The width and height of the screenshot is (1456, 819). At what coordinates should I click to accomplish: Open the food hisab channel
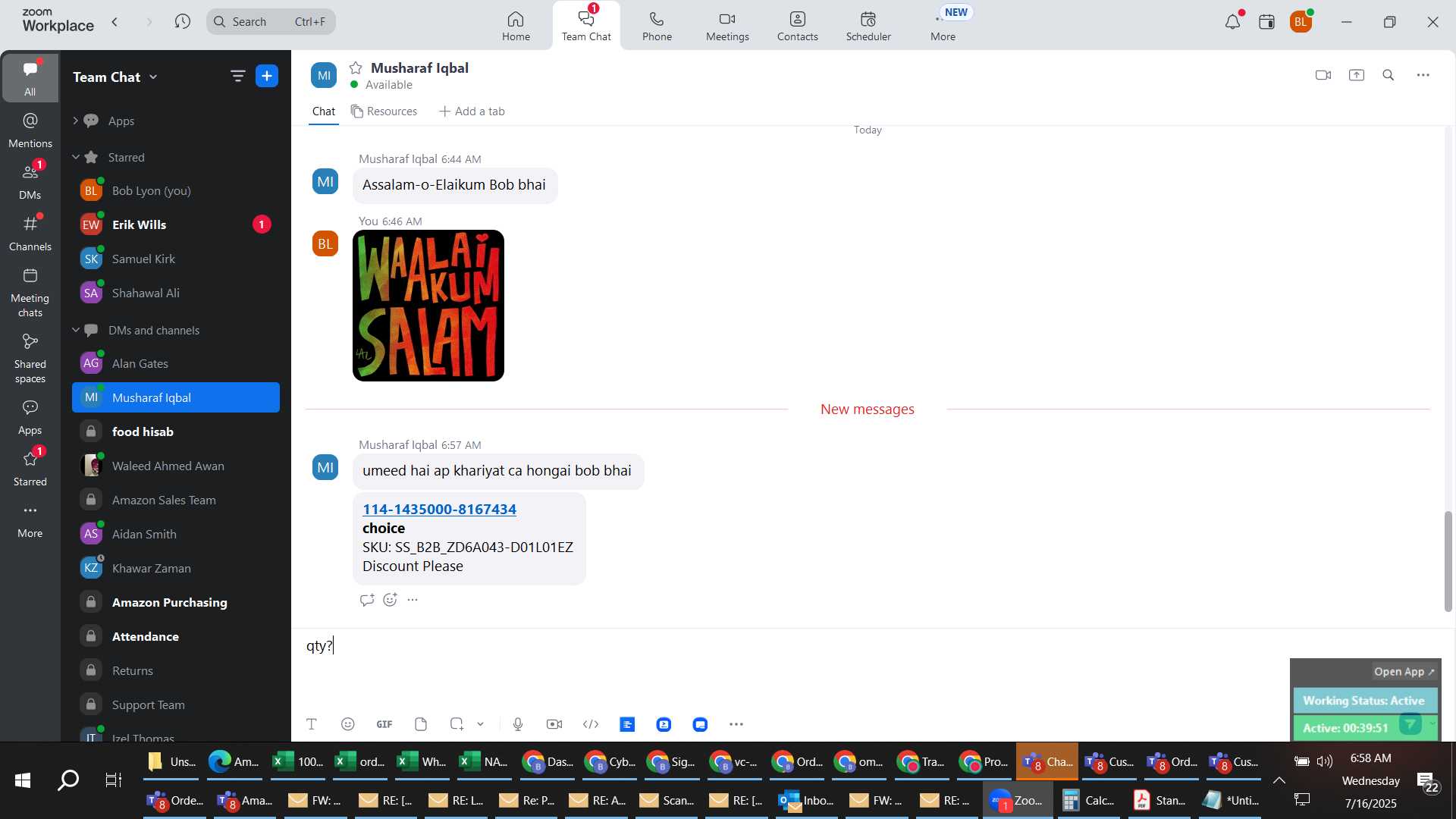pos(176,431)
